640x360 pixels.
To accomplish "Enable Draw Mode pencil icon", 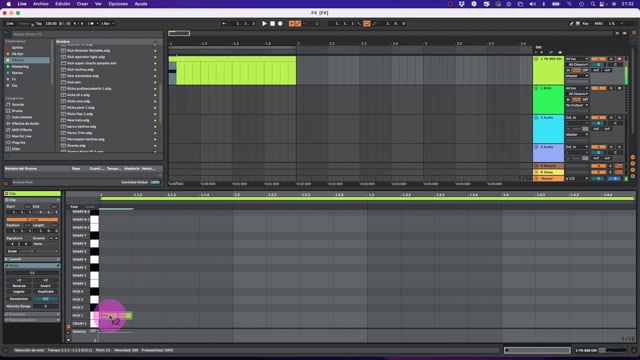I will click(x=571, y=24).
